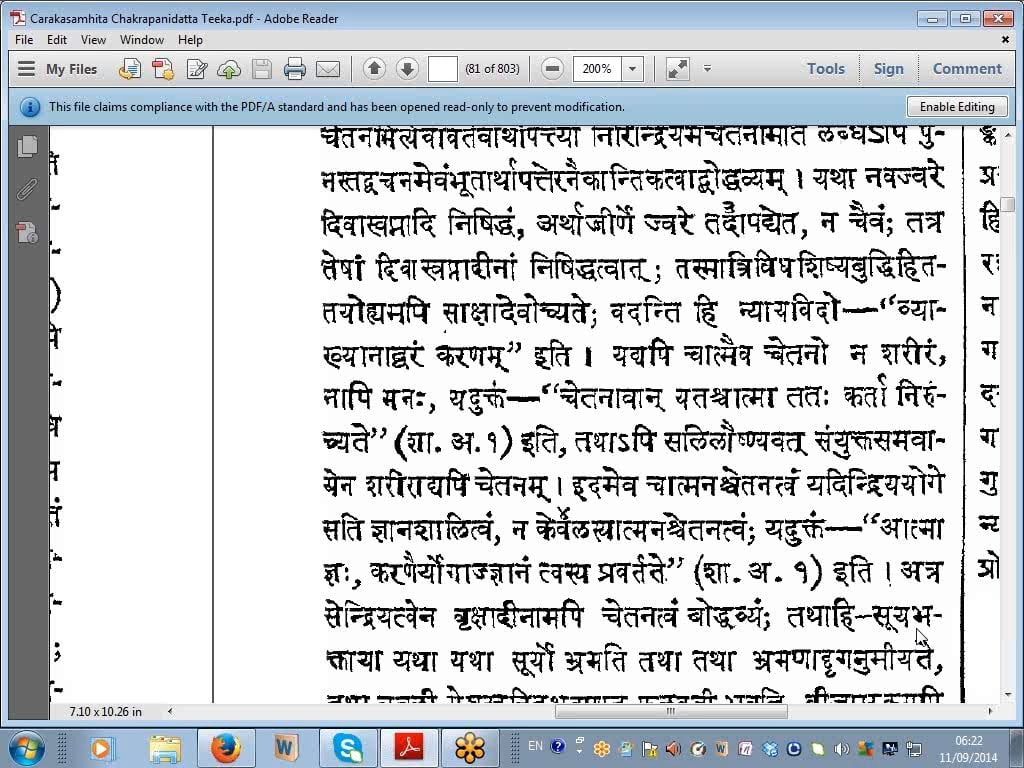Image resolution: width=1024 pixels, height=768 pixels.
Task: Open Page Thumbnails panel in left sidebar
Action: pyautogui.click(x=27, y=146)
